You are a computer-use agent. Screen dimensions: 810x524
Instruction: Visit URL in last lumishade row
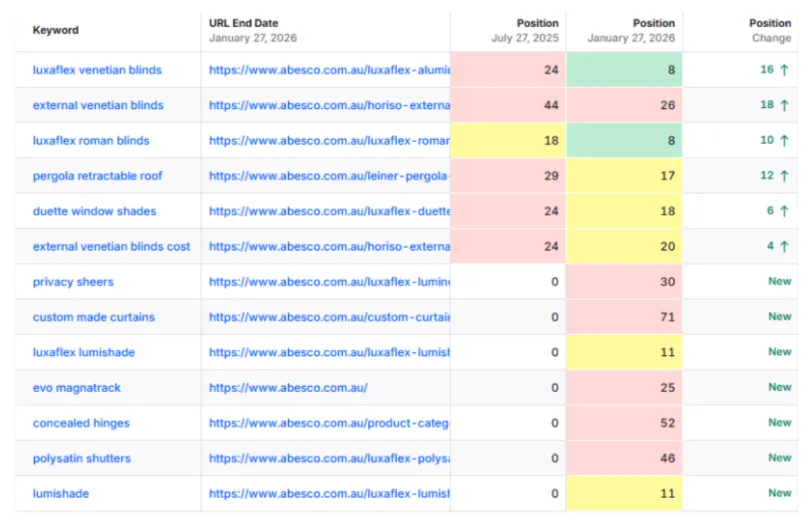[329, 494]
